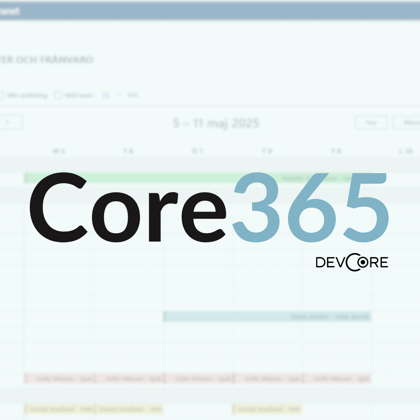Click the Friday 9 column header
This screenshot has width=420, height=420.
tap(337, 151)
